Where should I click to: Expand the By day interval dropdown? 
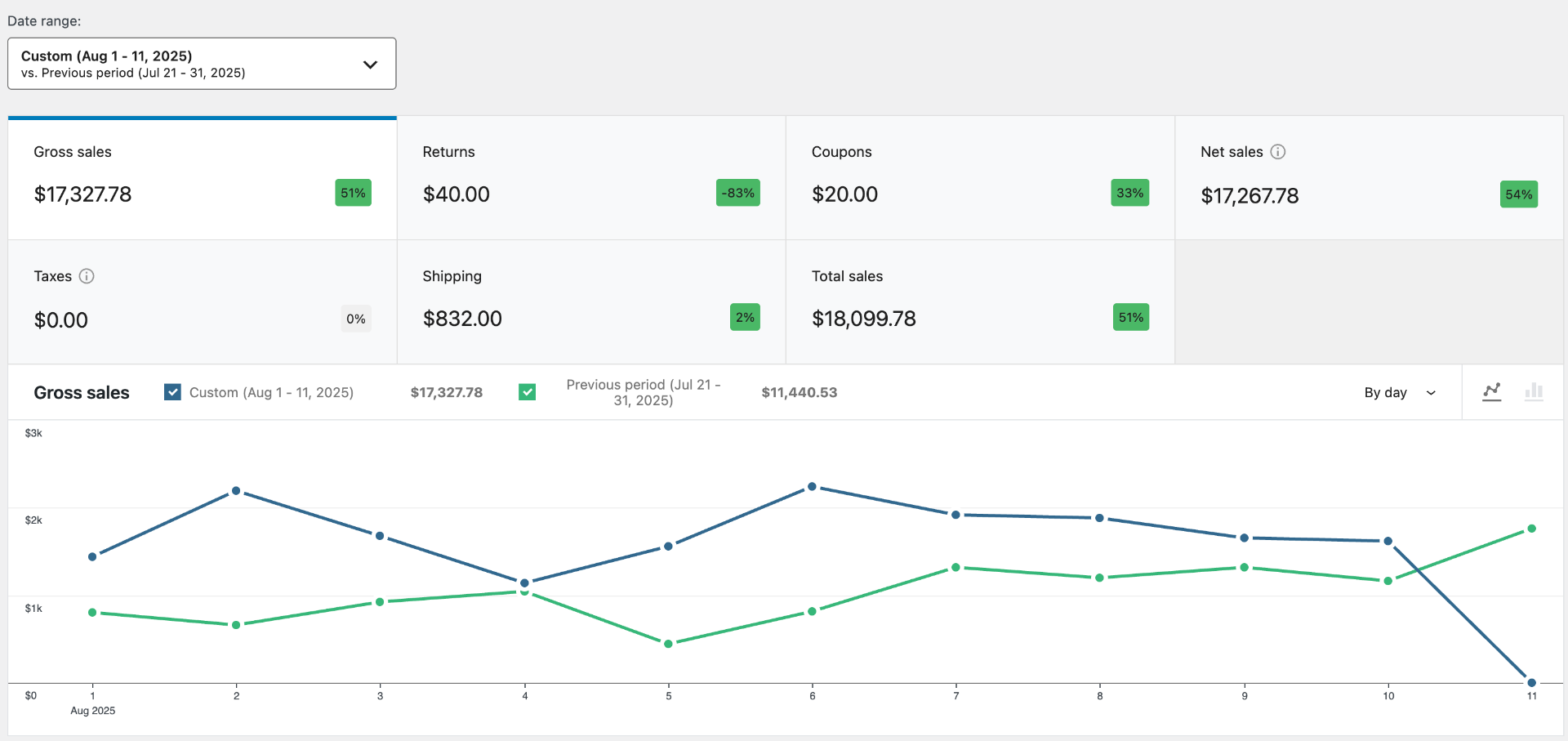click(1400, 392)
